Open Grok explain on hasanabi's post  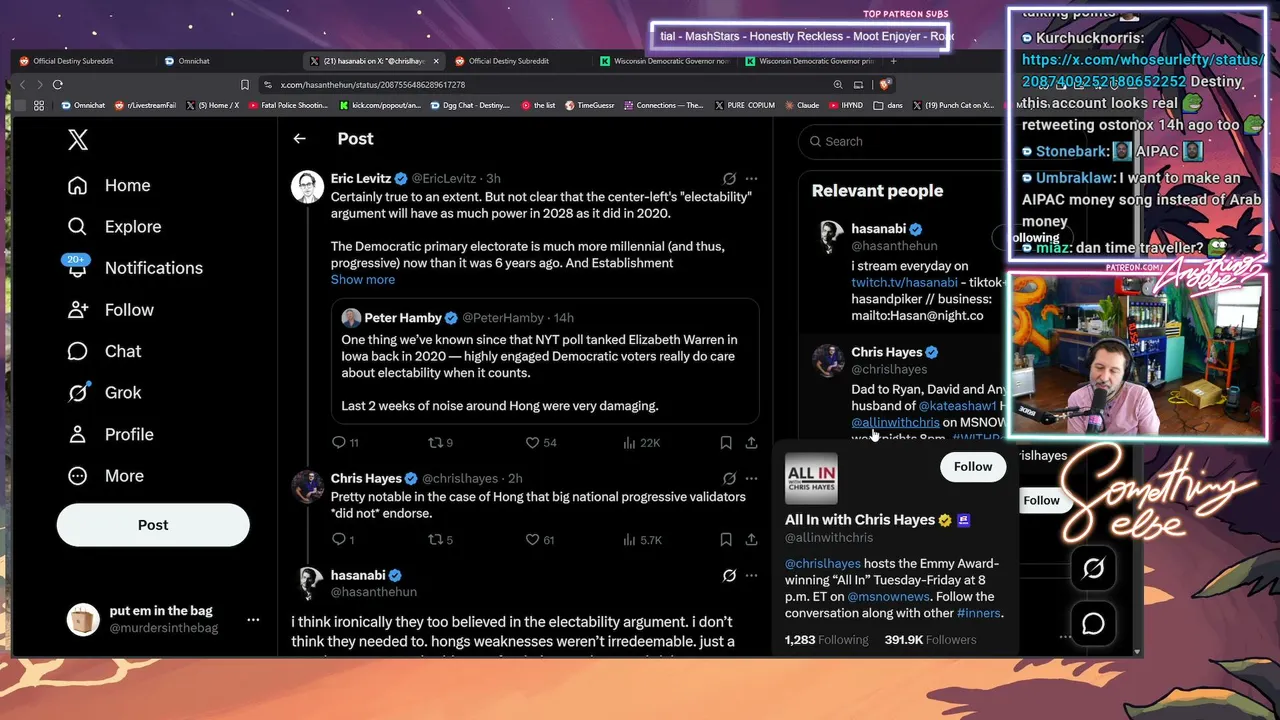click(729, 576)
